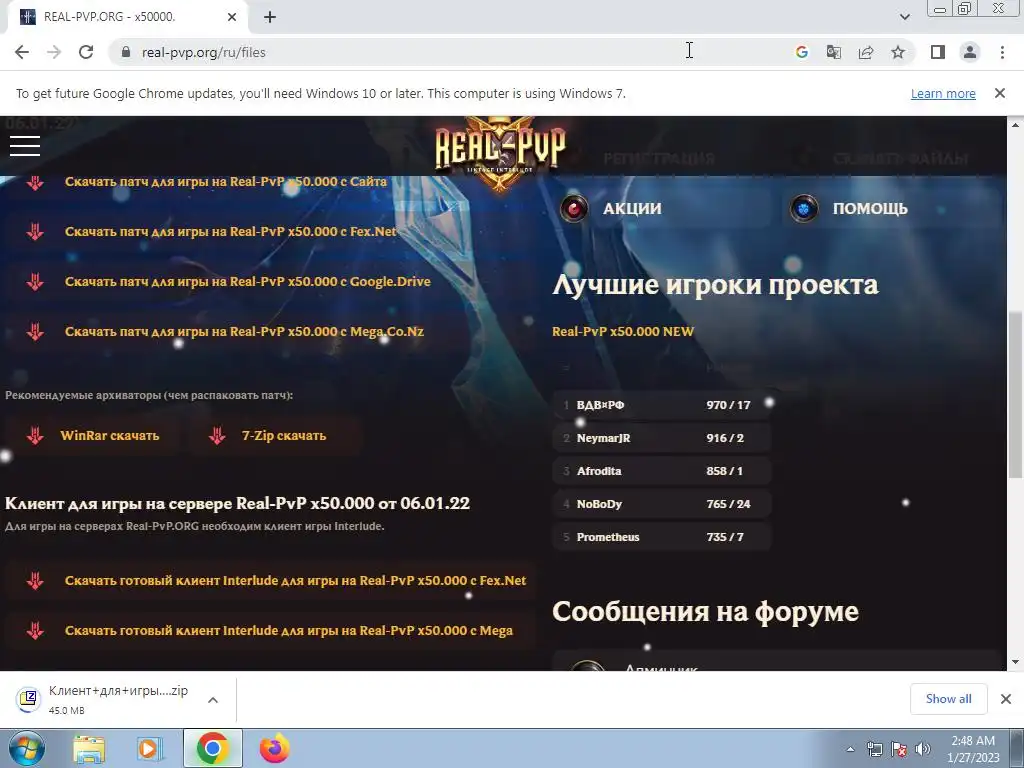
Task: Select the REAL-PVP.ORG tab
Action: click(127, 17)
